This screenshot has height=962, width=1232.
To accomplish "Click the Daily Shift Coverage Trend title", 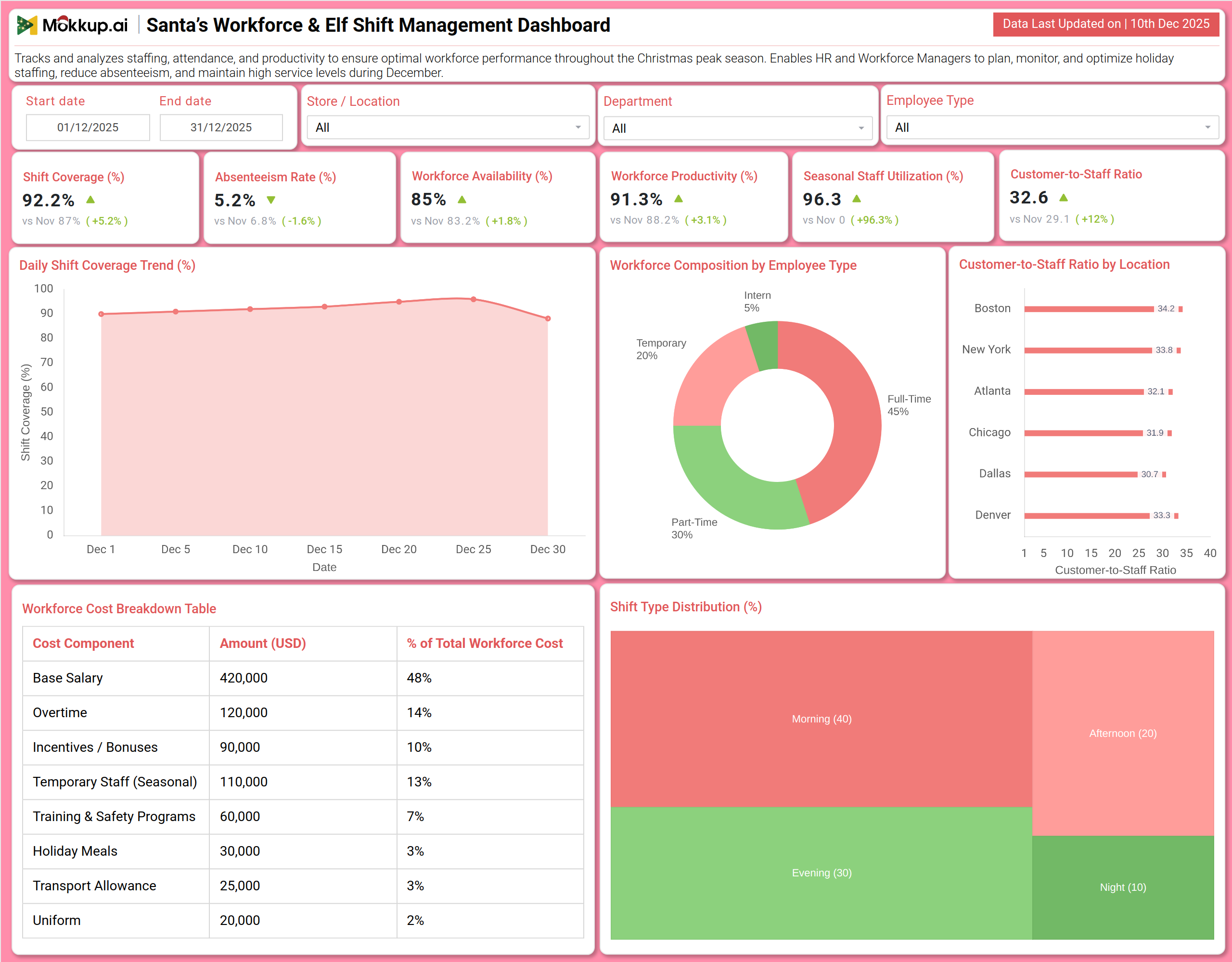I will (107, 265).
